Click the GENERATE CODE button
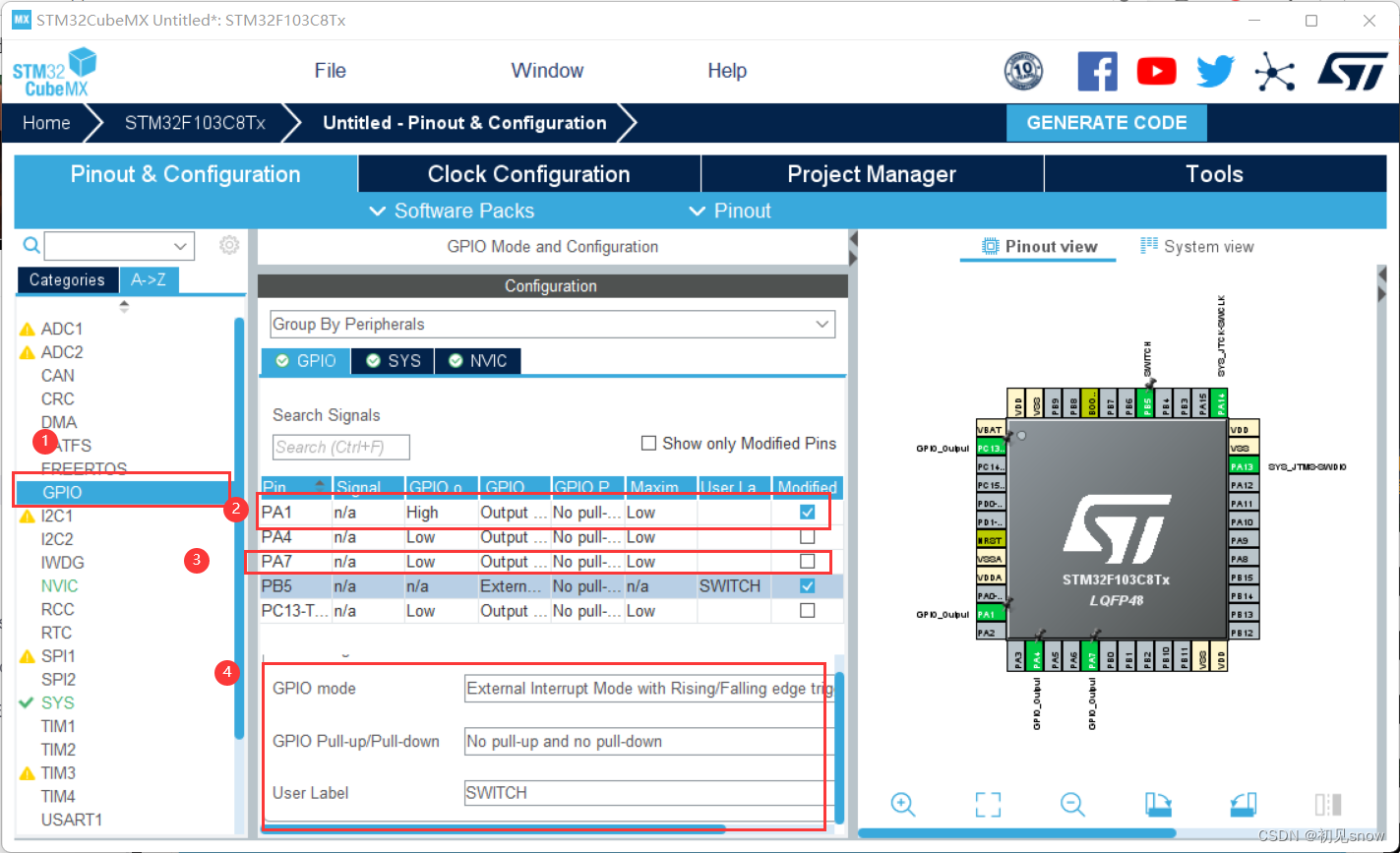 click(1107, 123)
